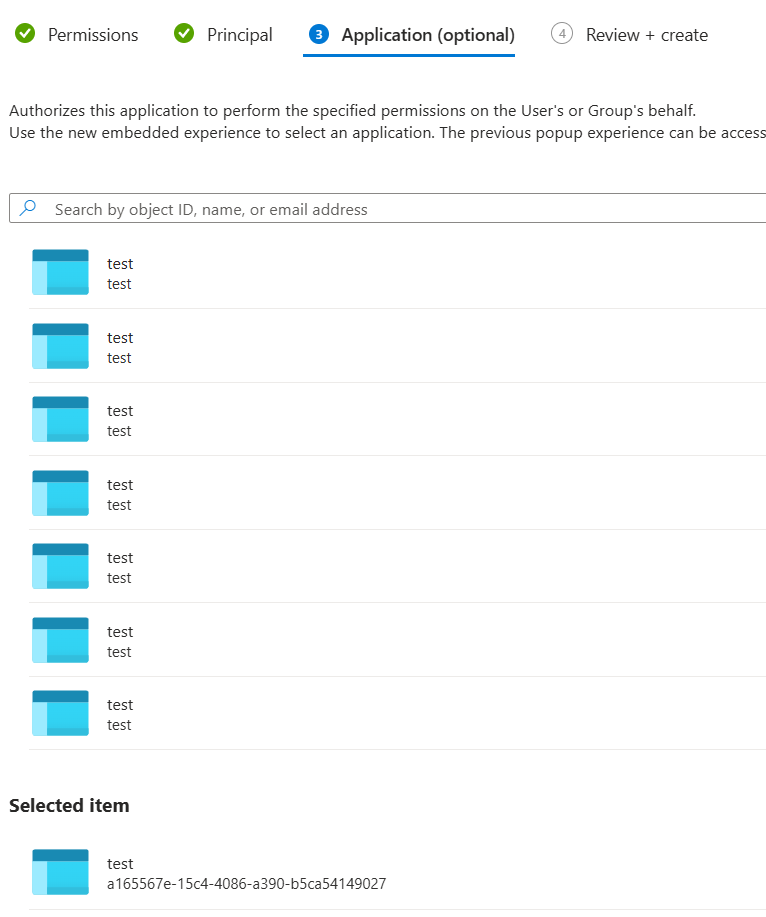Image resolution: width=766 pixels, height=917 pixels.
Task: Switch to the Principal tab
Action: coord(240,35)
